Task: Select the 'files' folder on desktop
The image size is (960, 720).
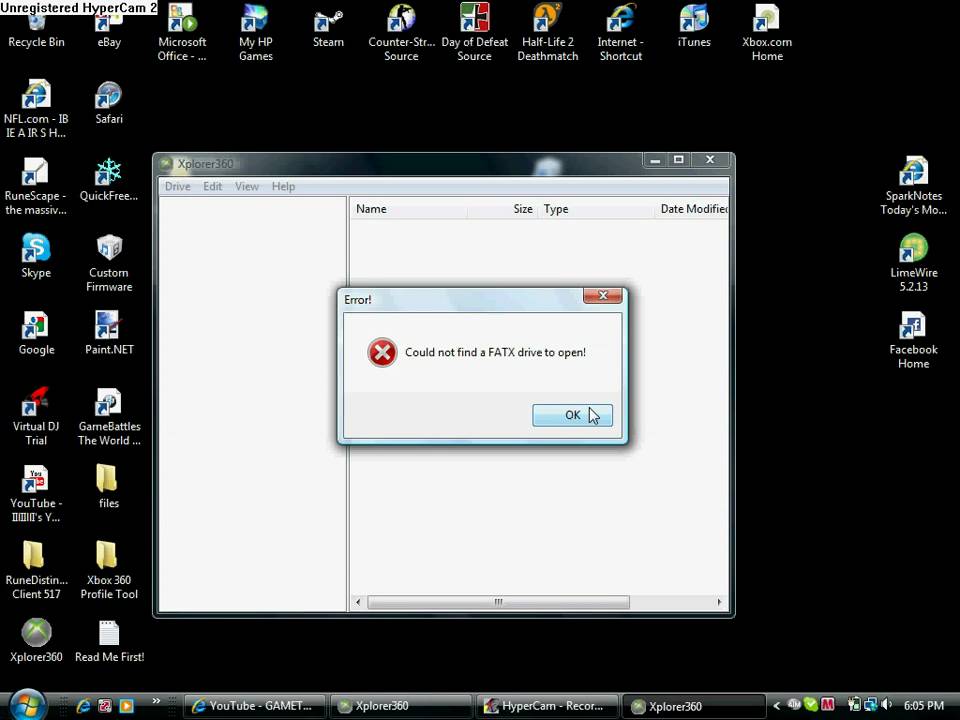Action: [108, 487]
